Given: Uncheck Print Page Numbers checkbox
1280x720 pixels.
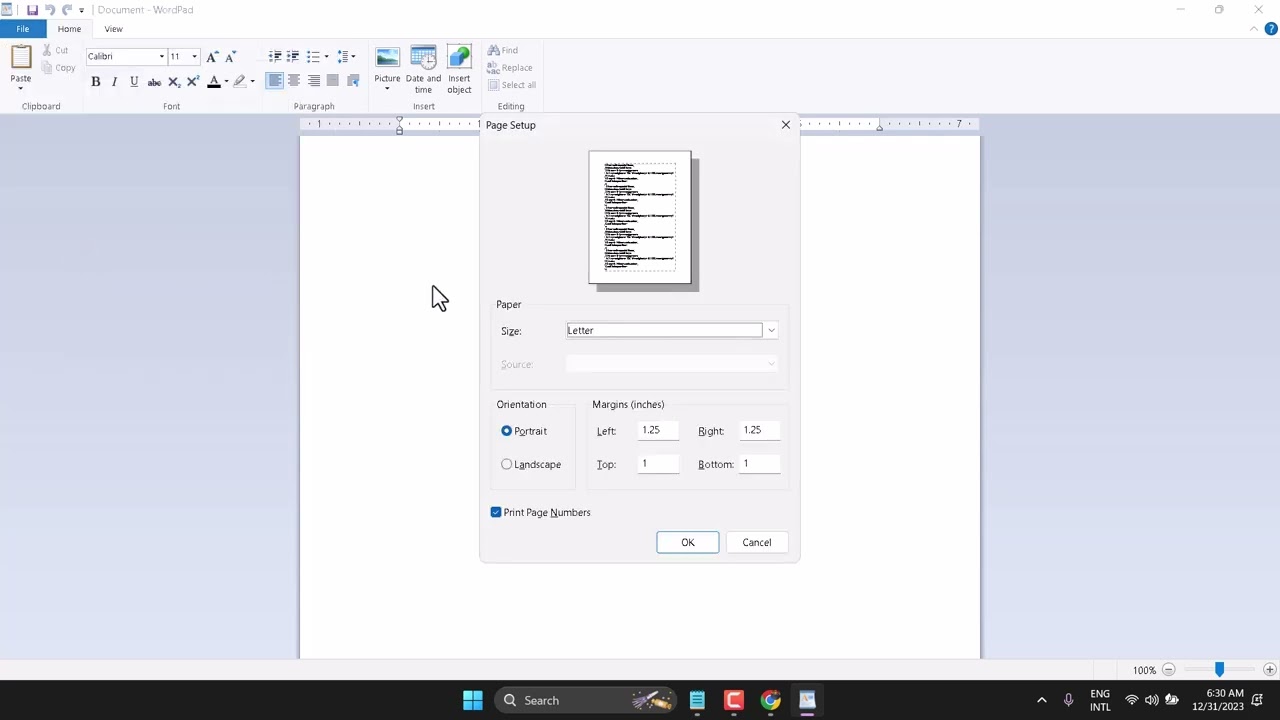Looking at the screenshot, I should 496,512.
